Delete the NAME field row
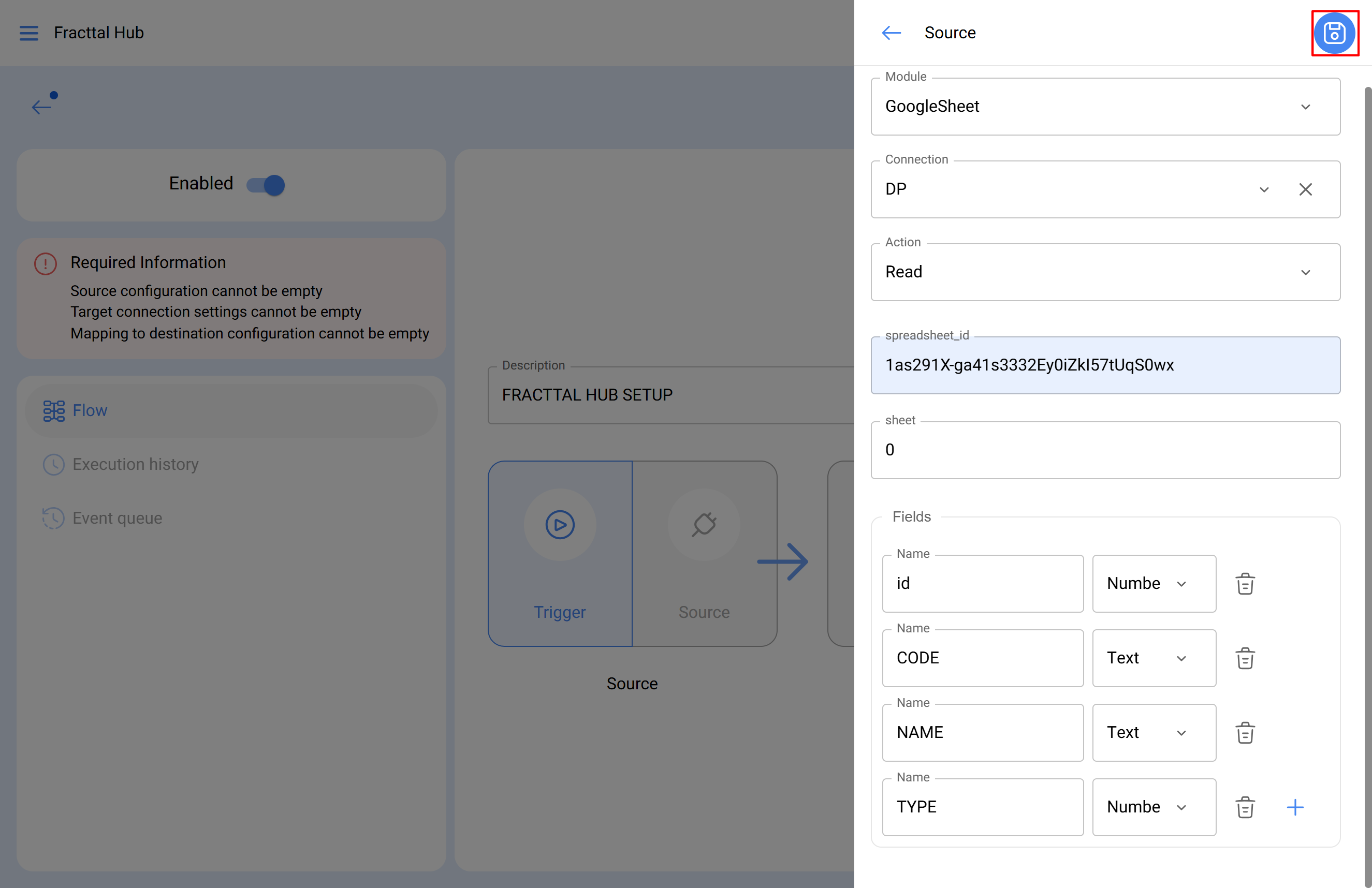This screenshot has width=1372, height=888. [1245, 732]
